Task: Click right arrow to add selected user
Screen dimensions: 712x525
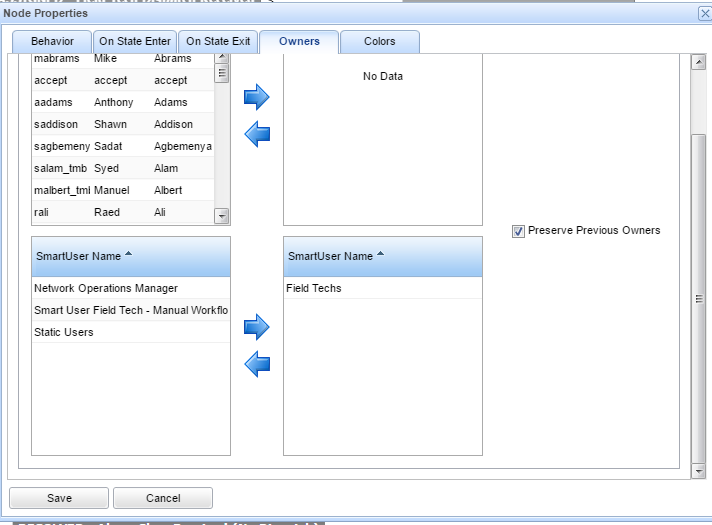Action: (x=257, y=97)
